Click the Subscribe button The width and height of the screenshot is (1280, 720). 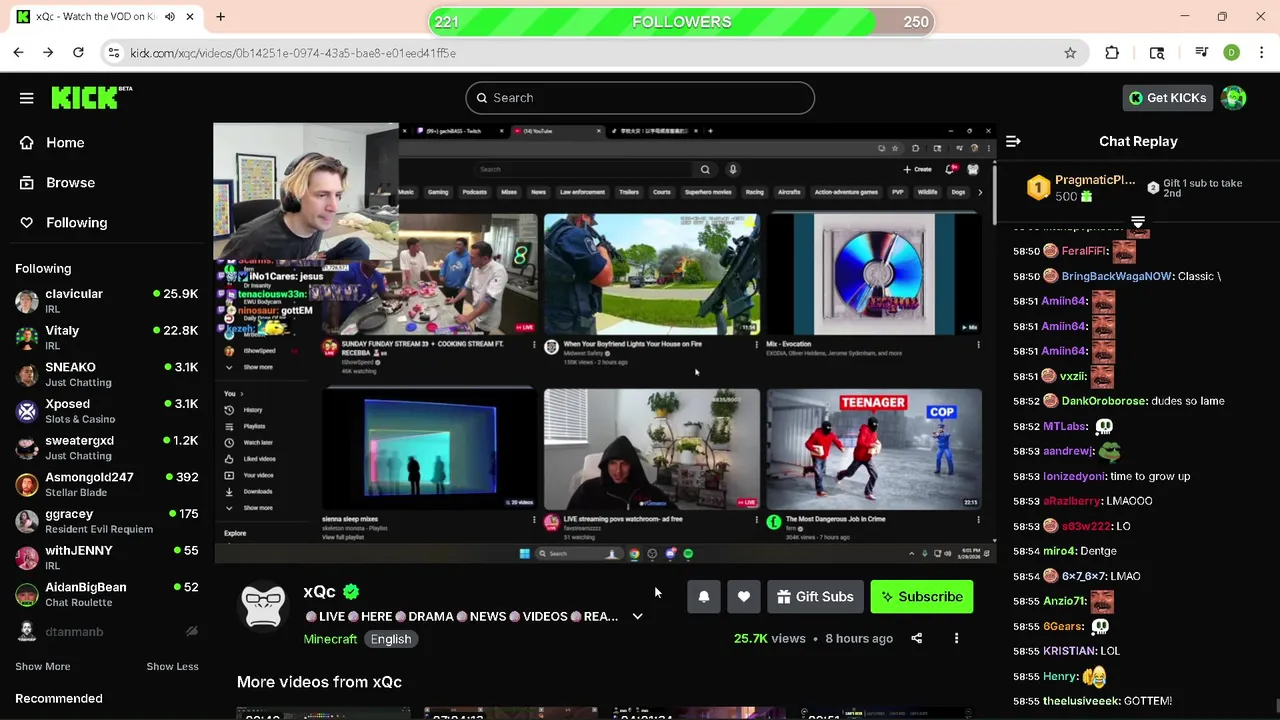pyautogui.click(x=922, y=597)
